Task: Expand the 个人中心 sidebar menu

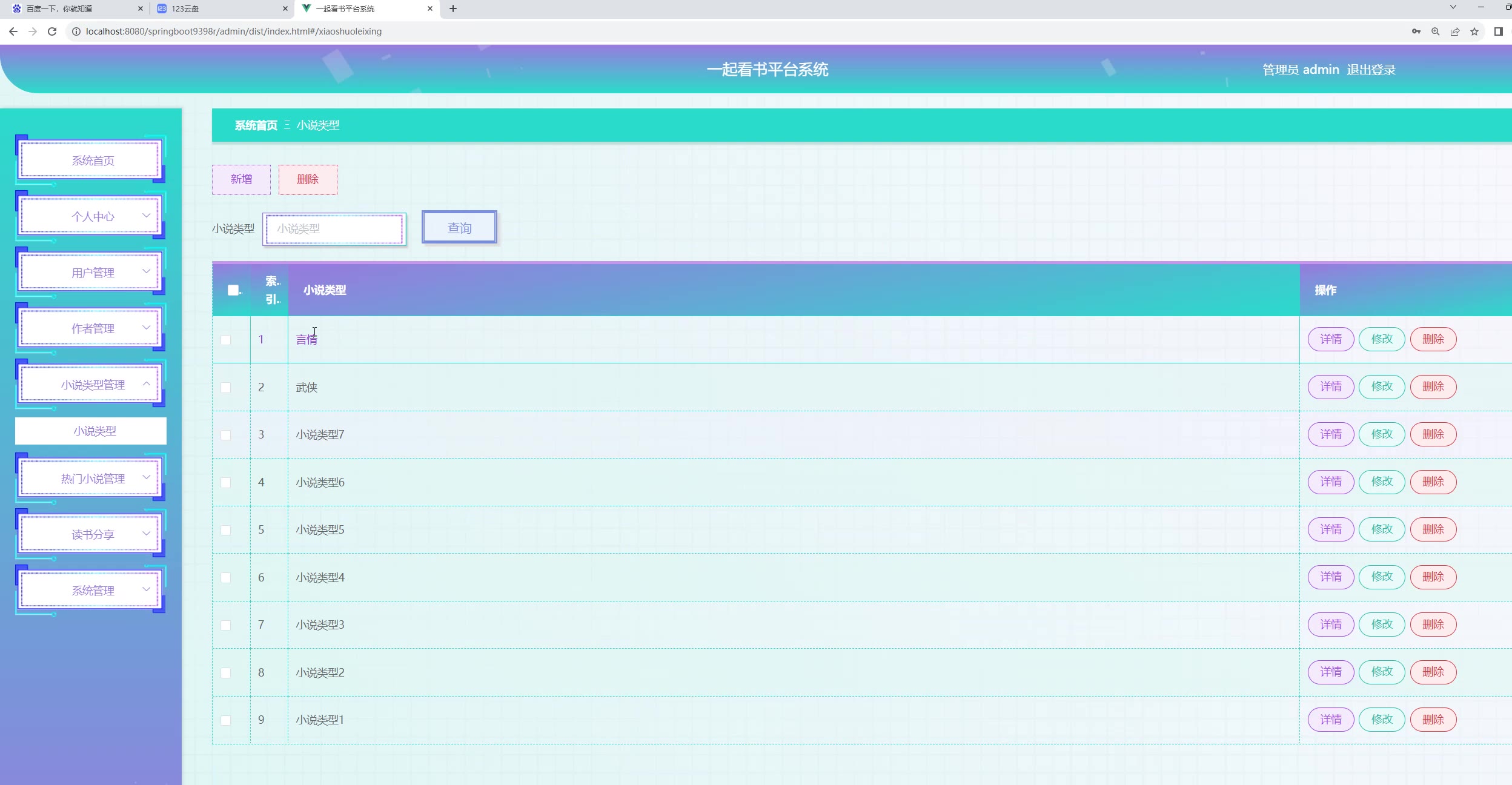Action: pos(91,216)
